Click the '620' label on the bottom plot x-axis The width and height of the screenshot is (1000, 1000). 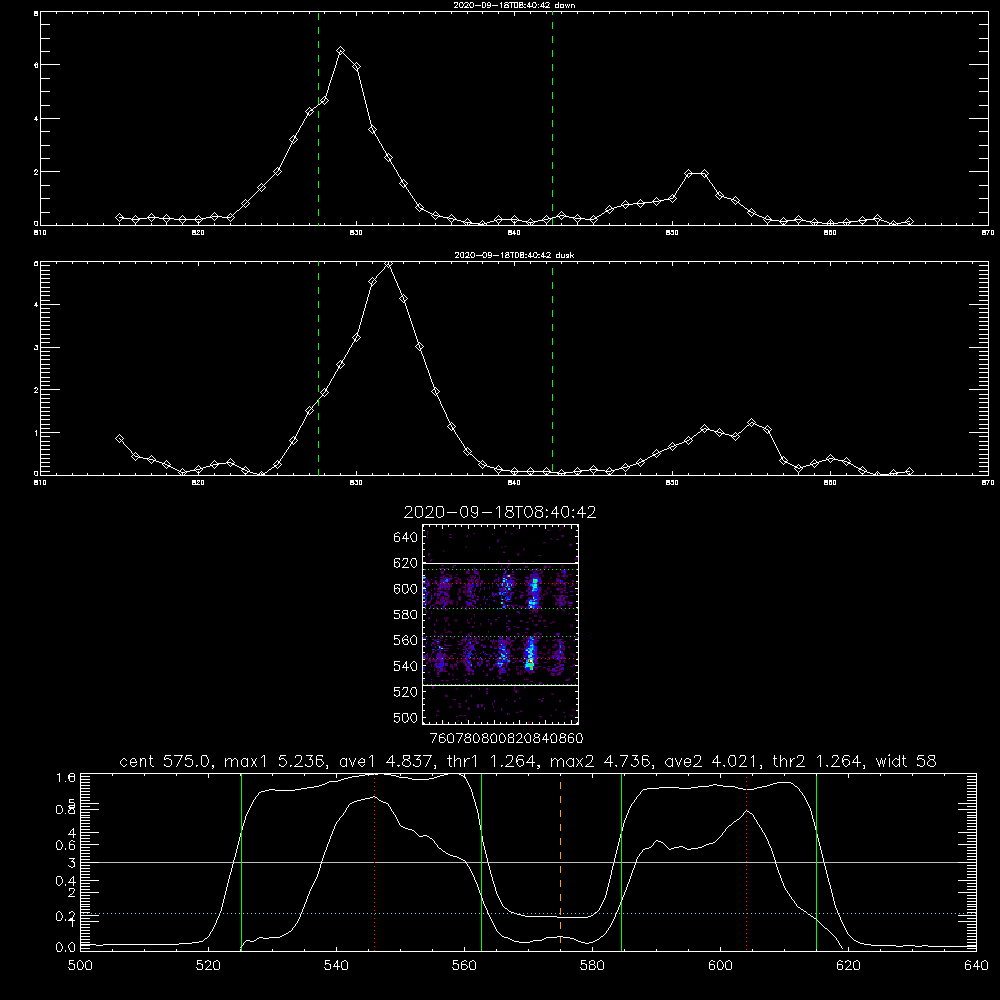[848, 966]
